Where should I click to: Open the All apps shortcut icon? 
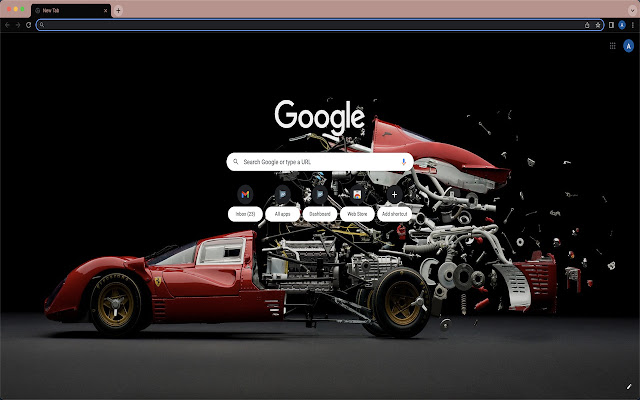pyautogui.click(x=282, y=194)
